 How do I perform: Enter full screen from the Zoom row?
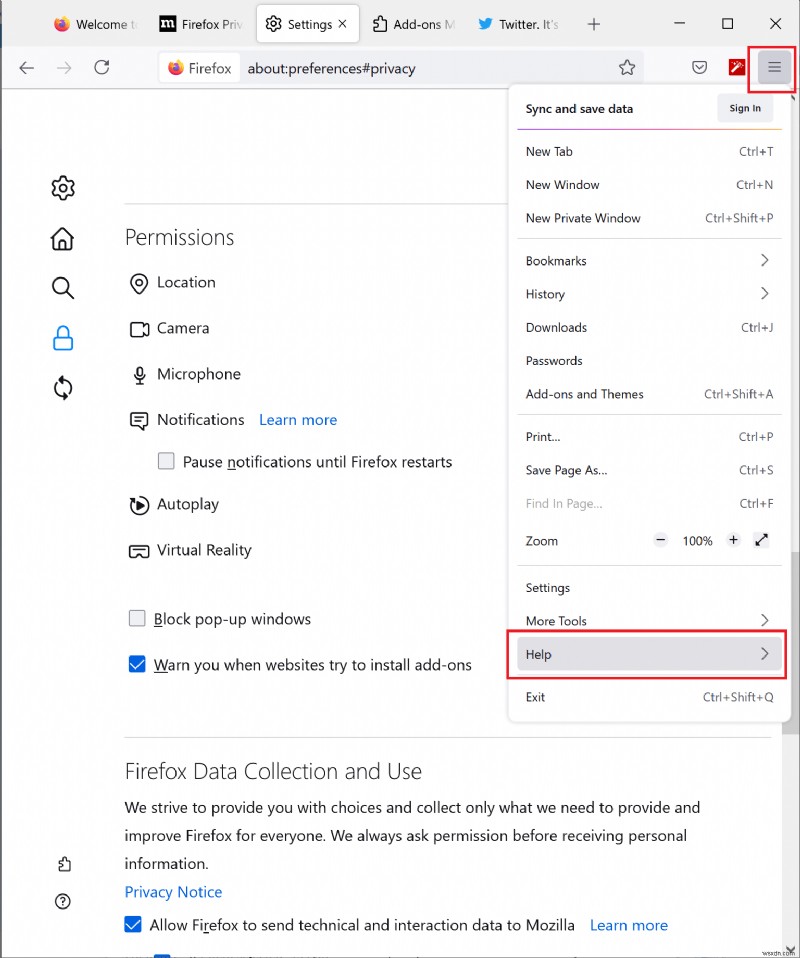pos(762,540)
